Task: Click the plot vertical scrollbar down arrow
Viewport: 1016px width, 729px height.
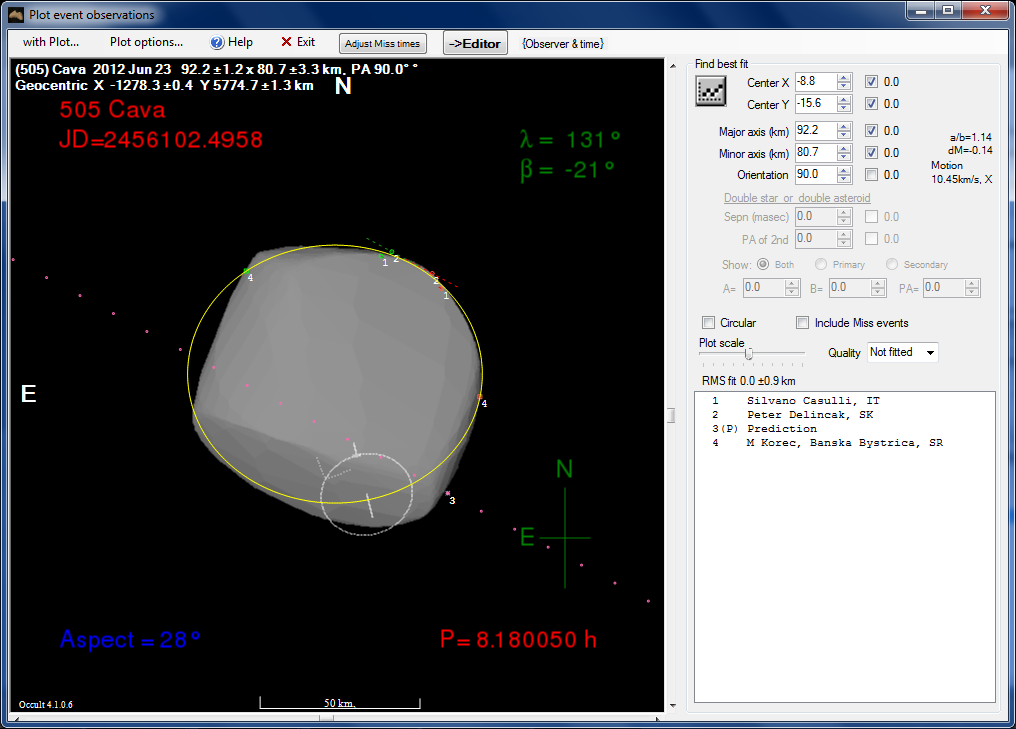Action: pyautogui.click(x=672, y=705)
